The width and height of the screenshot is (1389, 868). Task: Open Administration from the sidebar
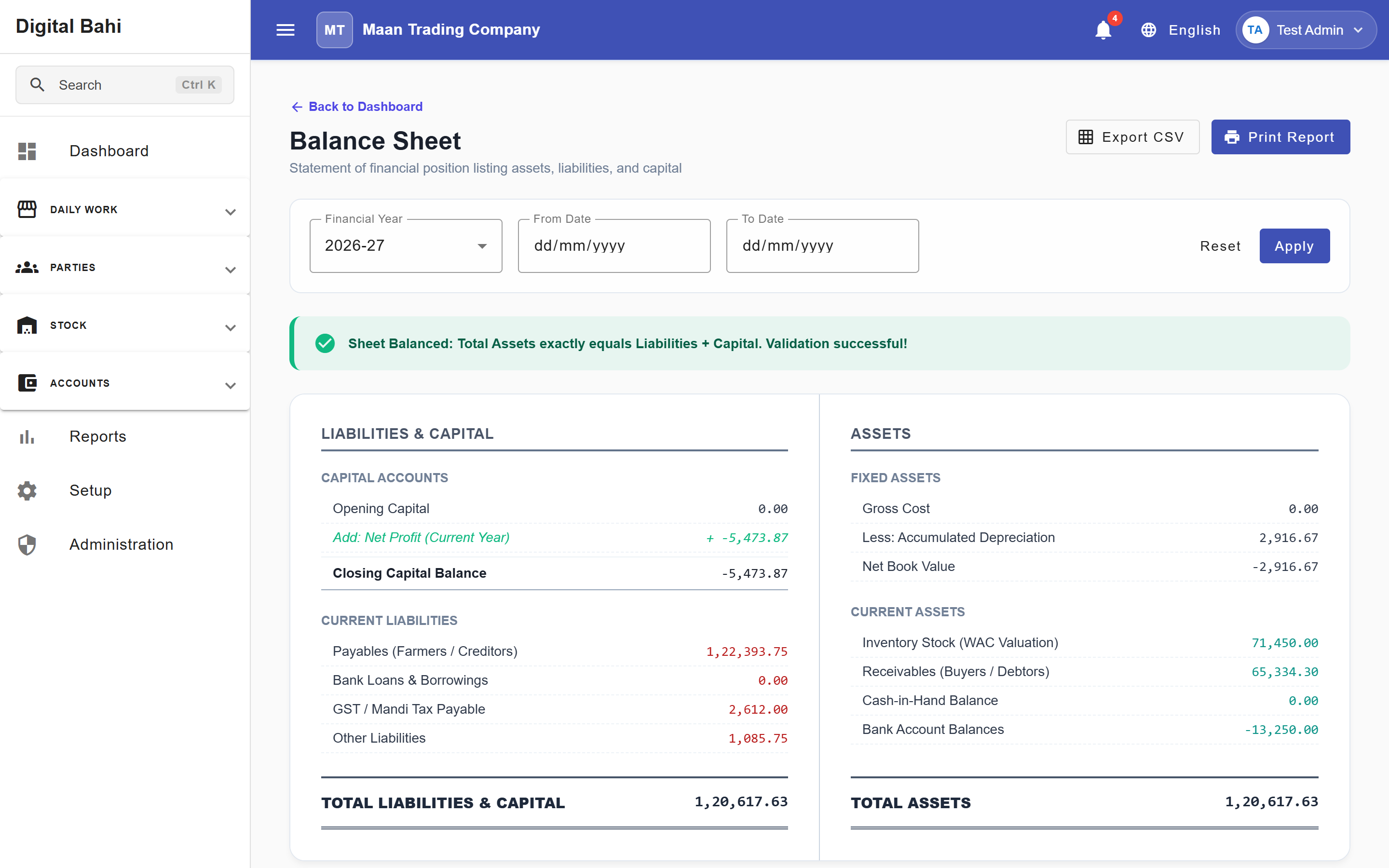pyautogui.click(x=125, y=545)
